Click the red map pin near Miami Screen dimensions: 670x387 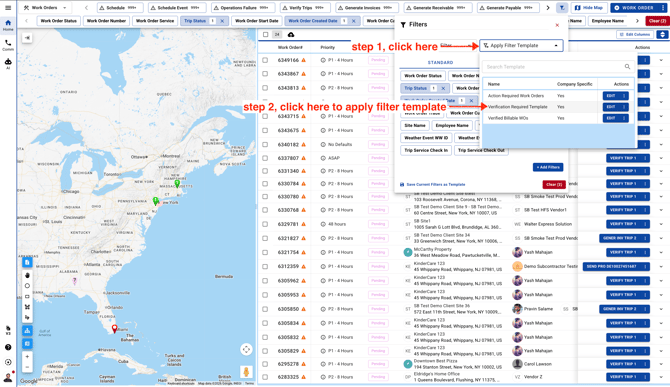coord(115,328)
